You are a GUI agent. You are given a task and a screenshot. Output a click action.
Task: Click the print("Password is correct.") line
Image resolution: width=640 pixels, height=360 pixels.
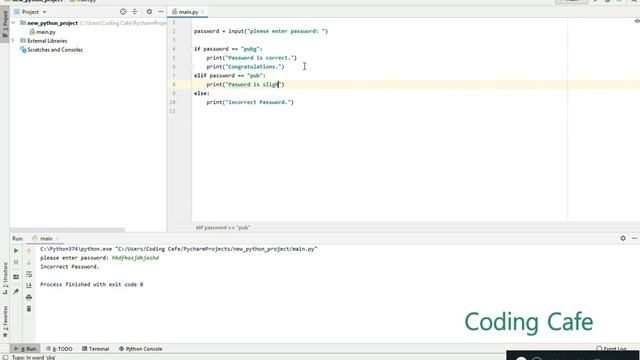point(251,58)
